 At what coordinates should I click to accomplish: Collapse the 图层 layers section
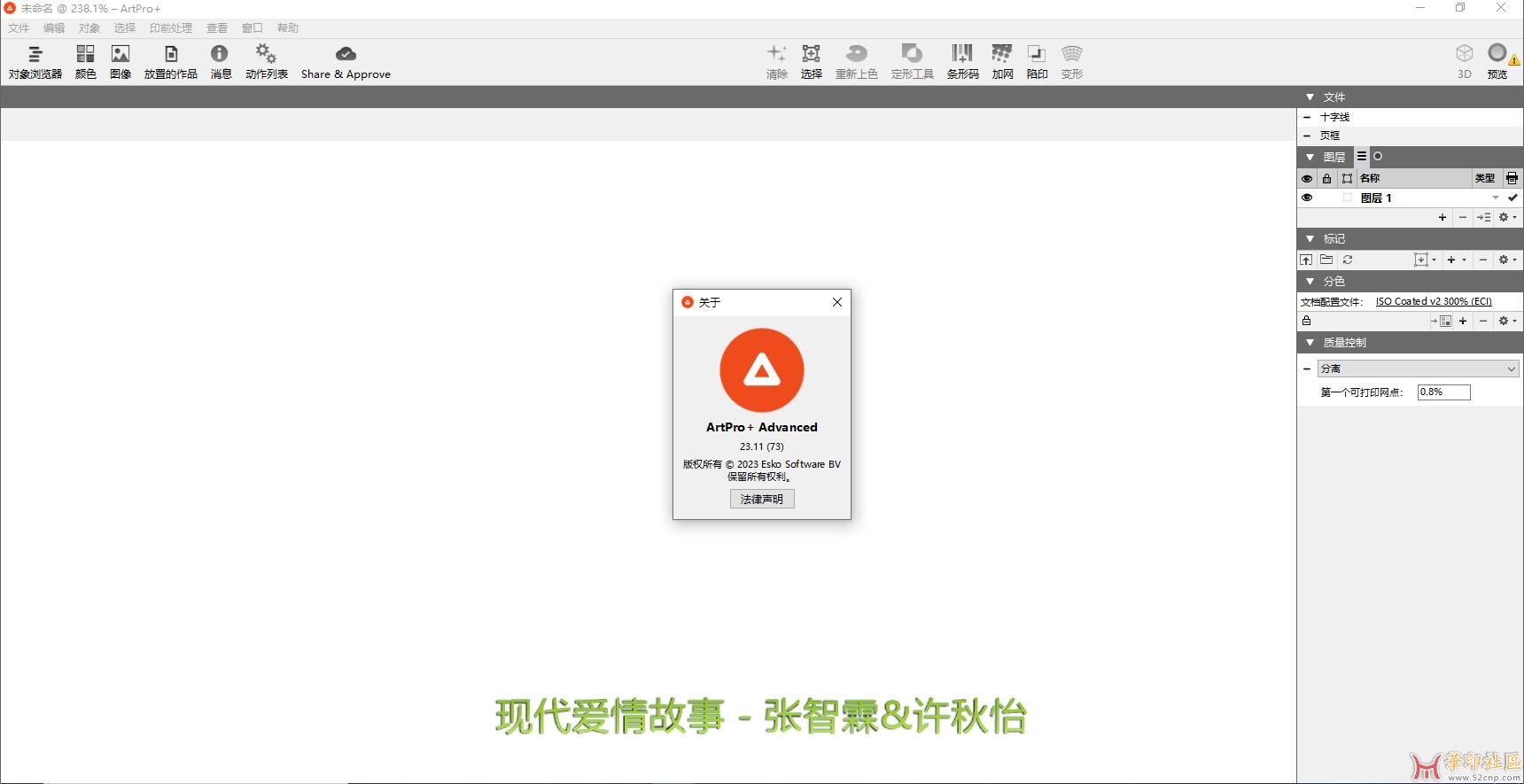(1310, 157)
